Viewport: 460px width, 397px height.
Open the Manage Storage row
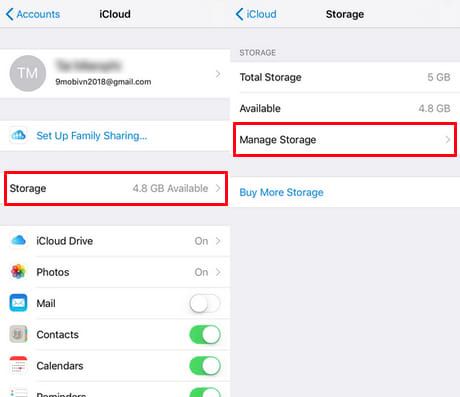coord(345,139)
